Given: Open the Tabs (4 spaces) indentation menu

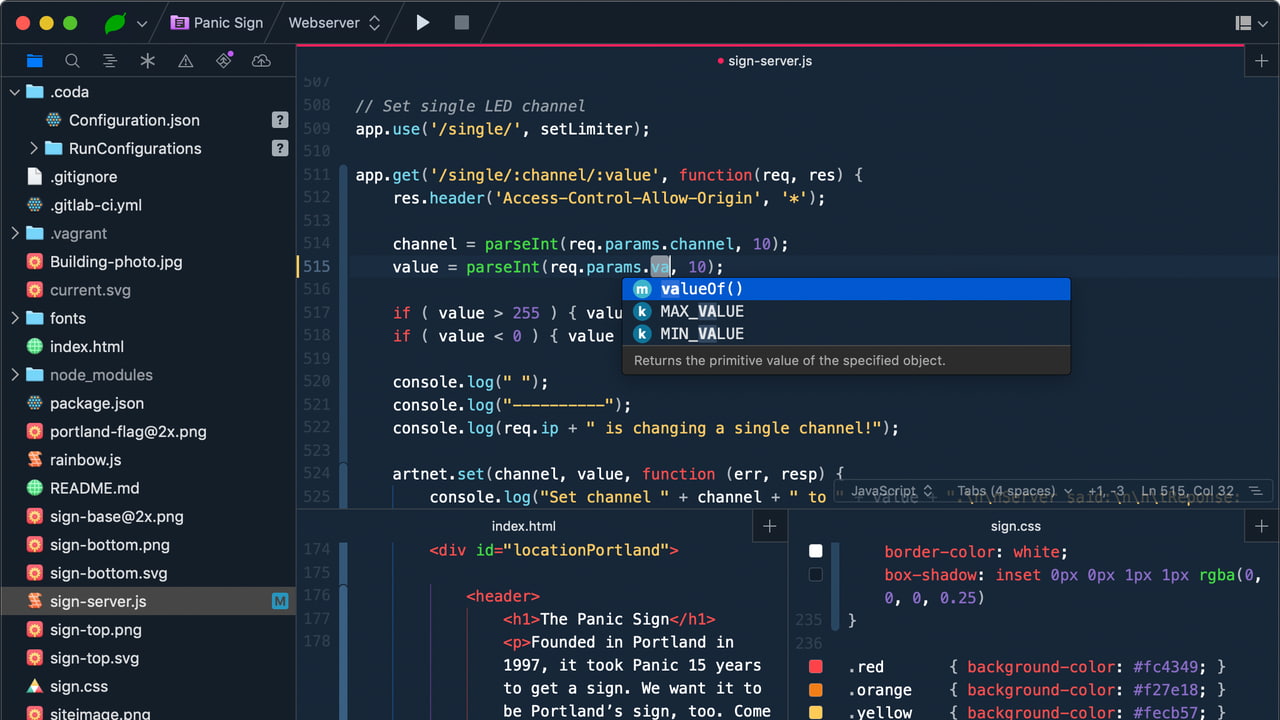Looking at the screenshot, I should (1014, 491).
